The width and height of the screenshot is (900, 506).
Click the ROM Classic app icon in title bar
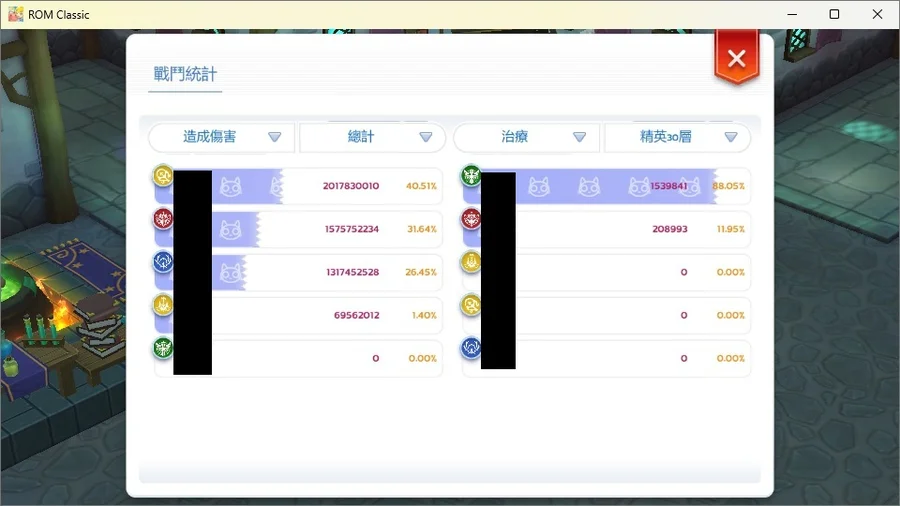pos(15,14)
